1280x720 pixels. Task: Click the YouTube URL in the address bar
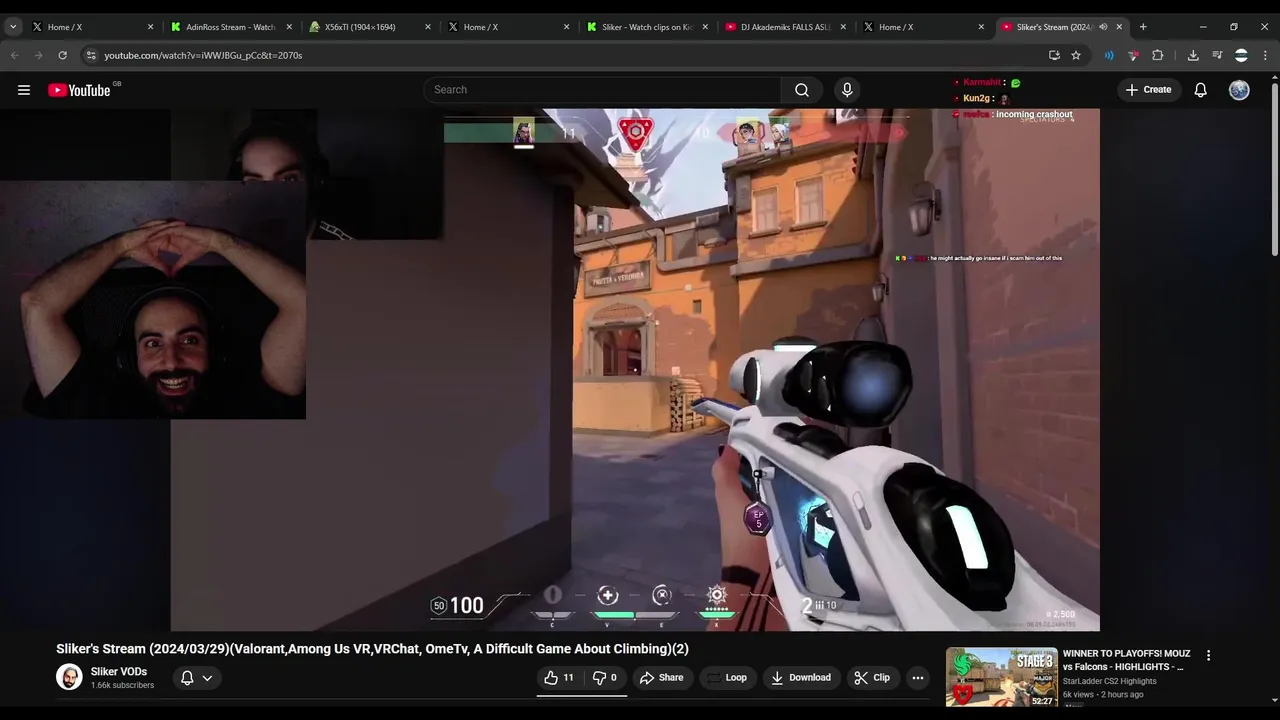pyautogui.click(x=203, y=55)
